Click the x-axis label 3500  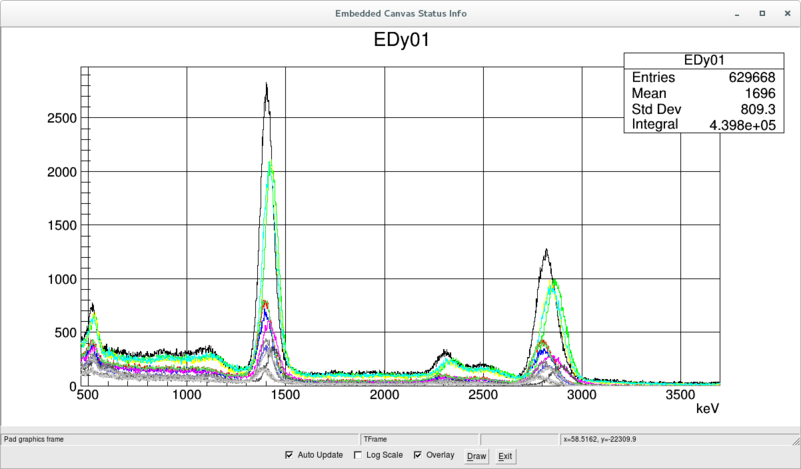click(680, 395)
